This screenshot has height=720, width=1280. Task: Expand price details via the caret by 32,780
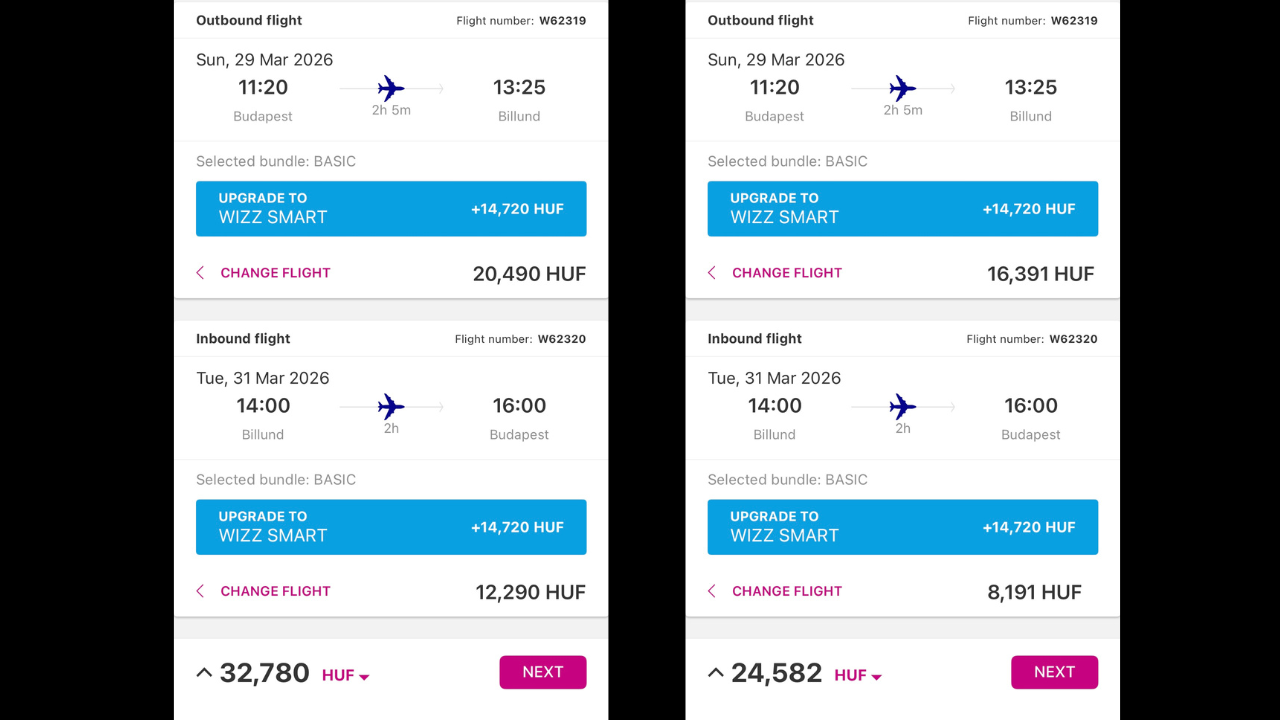tap(204, 673)
